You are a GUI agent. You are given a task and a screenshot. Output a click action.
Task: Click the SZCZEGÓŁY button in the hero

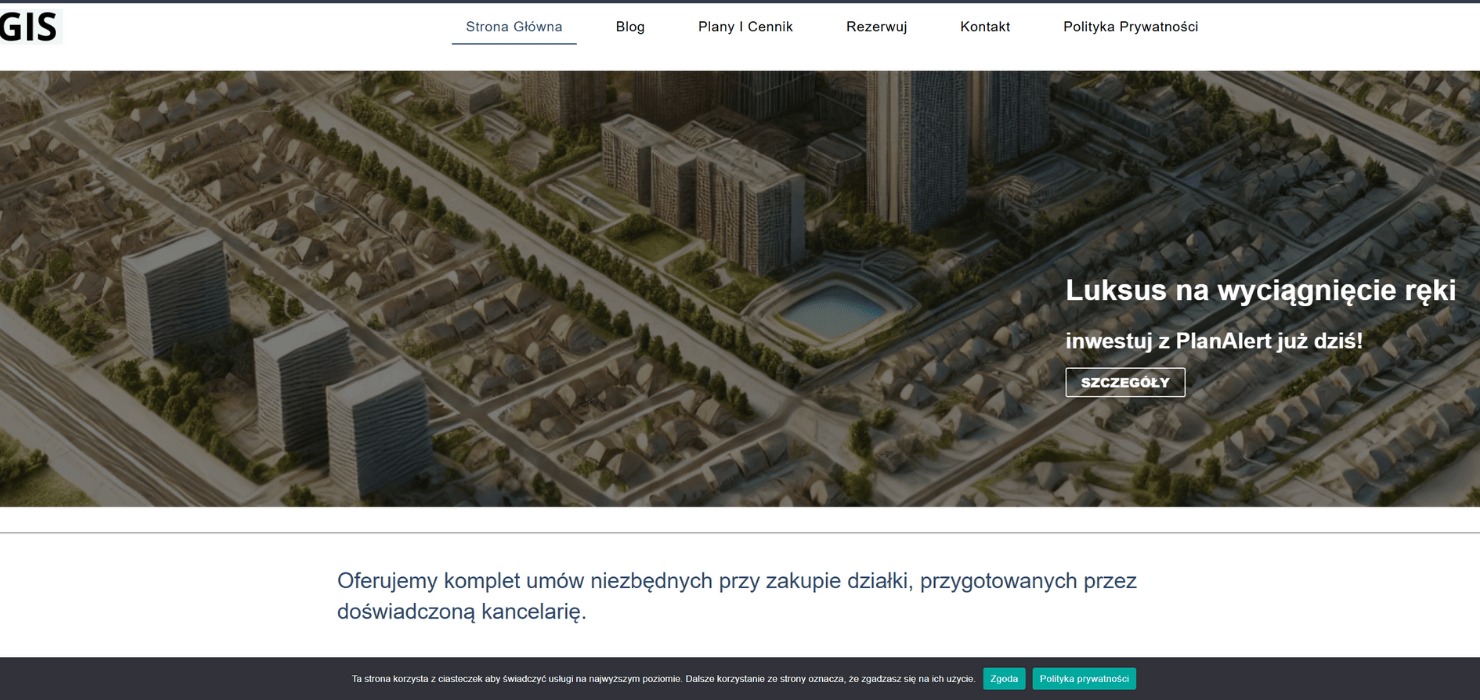click(1126, 382)
